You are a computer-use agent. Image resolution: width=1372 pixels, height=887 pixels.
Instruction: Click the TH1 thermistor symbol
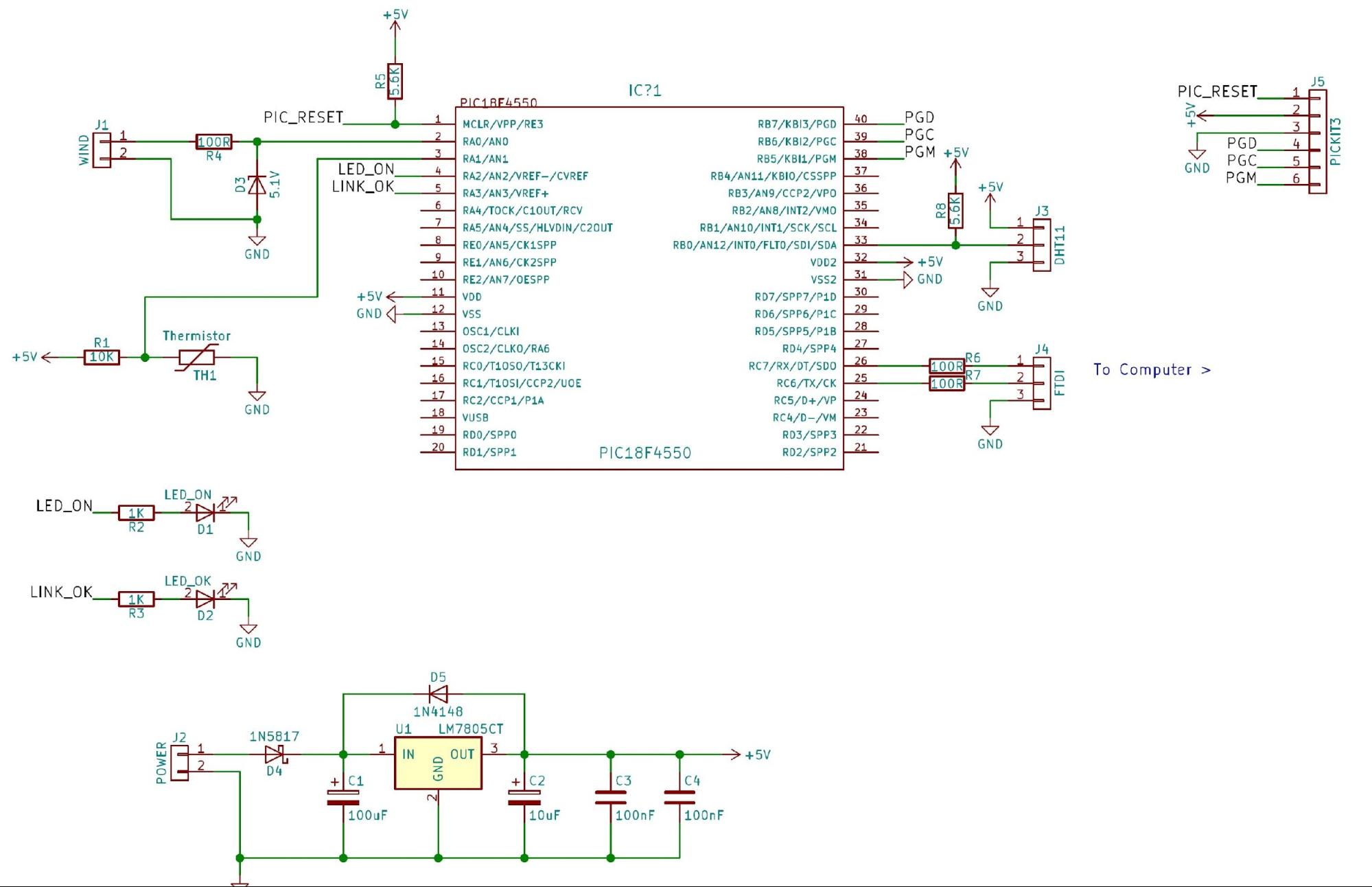pyautogui.click(x=196, y=358)
